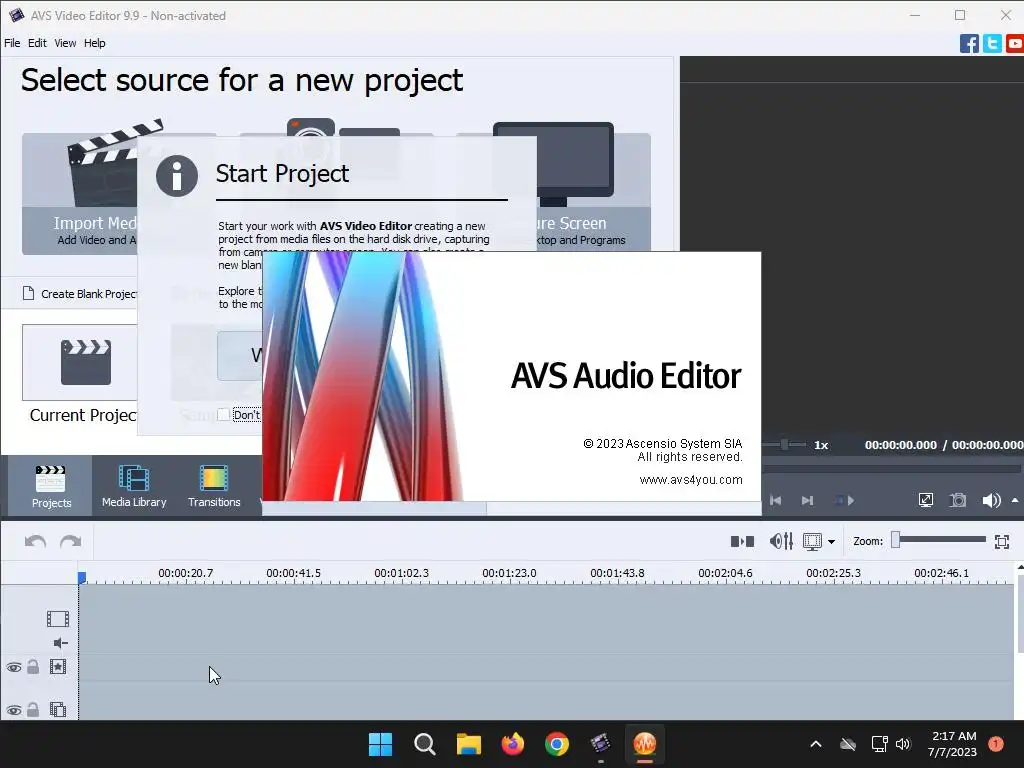The height and width of the screenshot is (768, 1024).
Task: Open Windows taskbar Search
Action: [x=424, y=744]
